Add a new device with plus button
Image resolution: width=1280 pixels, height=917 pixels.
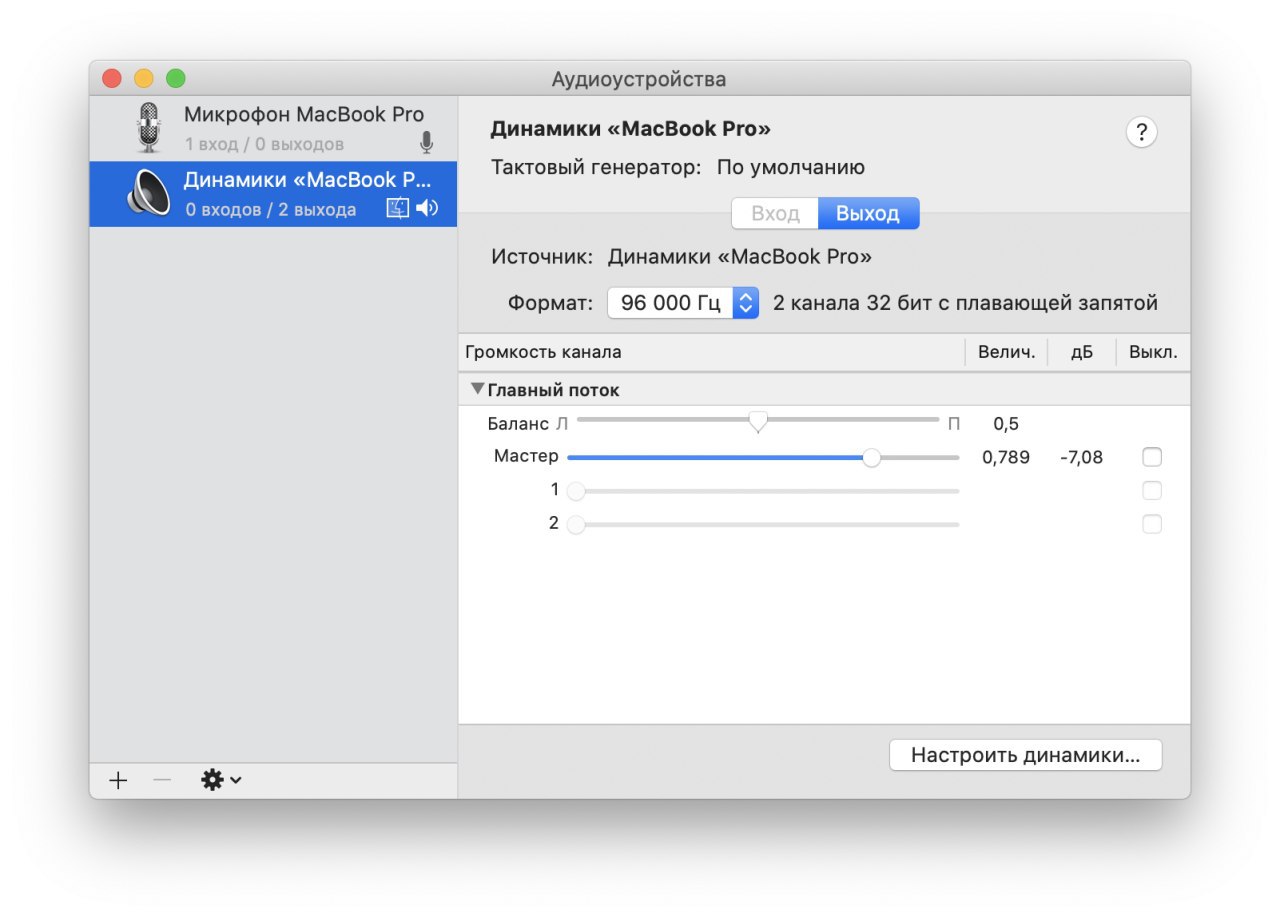click(118, 781)
